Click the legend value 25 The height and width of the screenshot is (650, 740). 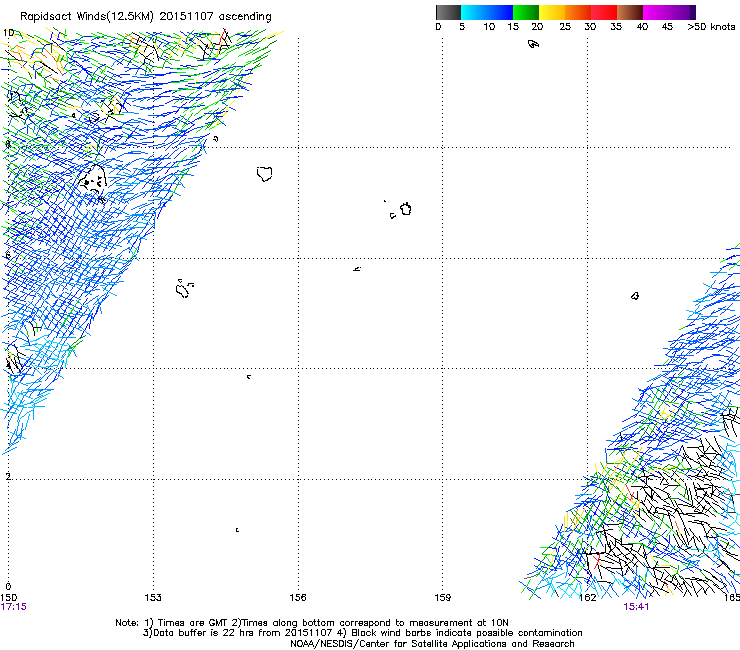point(565,27)
